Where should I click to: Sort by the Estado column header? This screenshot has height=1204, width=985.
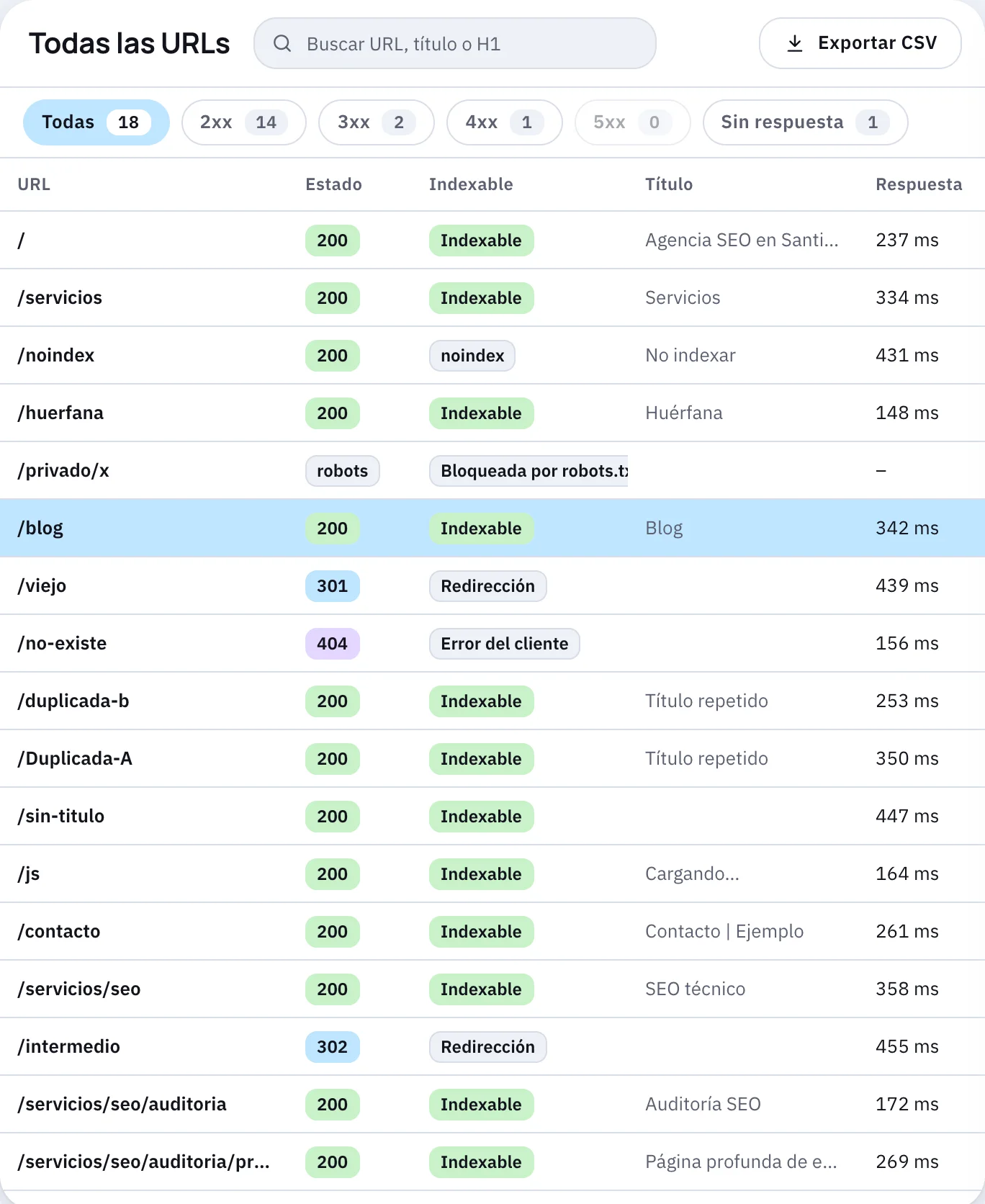(333, 184)
